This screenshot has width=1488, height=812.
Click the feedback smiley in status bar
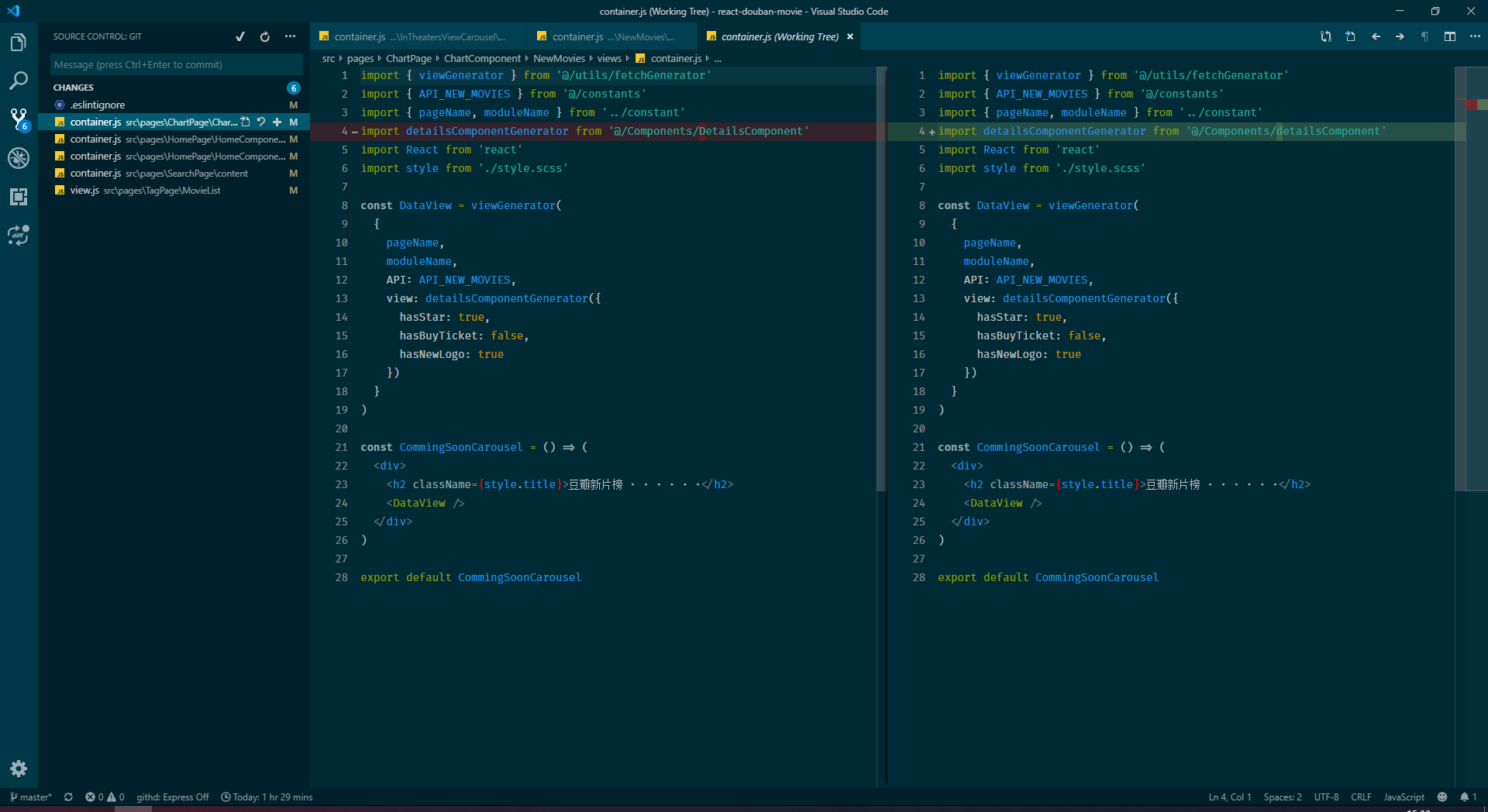pos(1442,797)
